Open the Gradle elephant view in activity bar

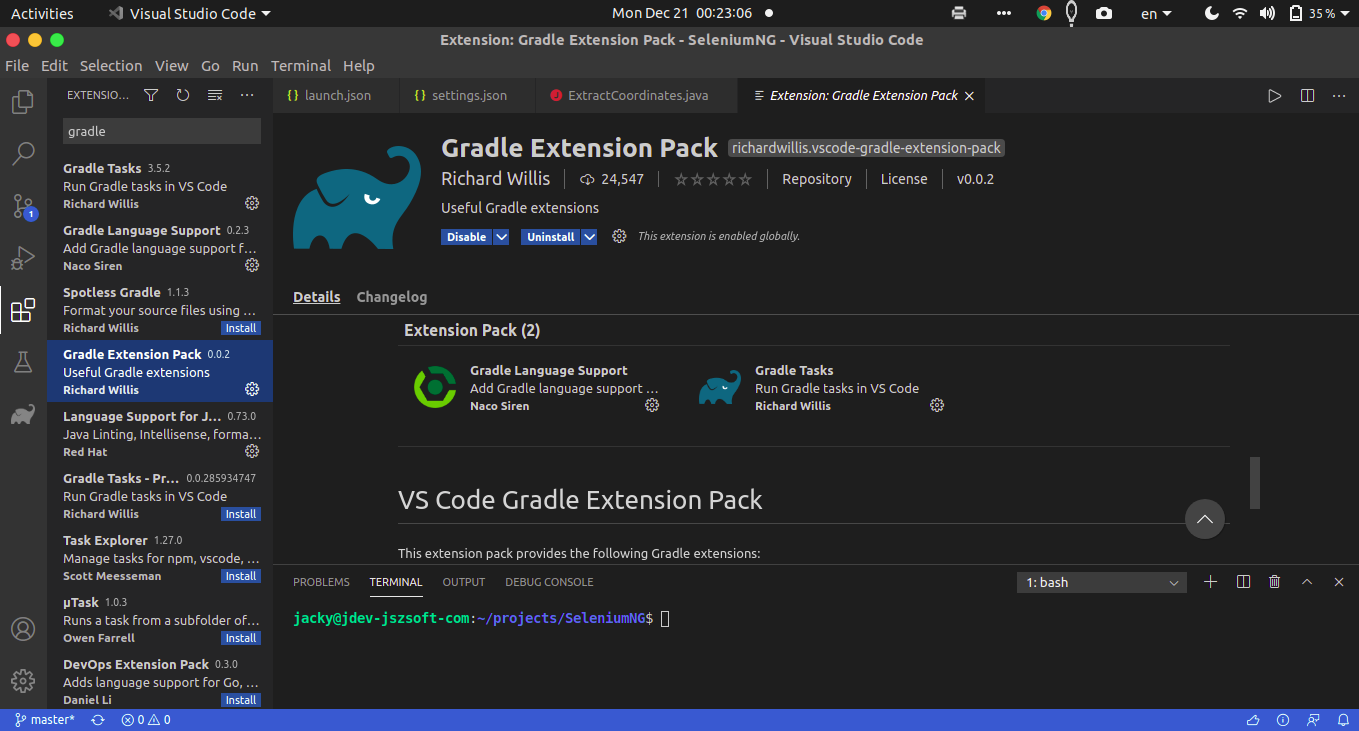[x=23, y=414]
